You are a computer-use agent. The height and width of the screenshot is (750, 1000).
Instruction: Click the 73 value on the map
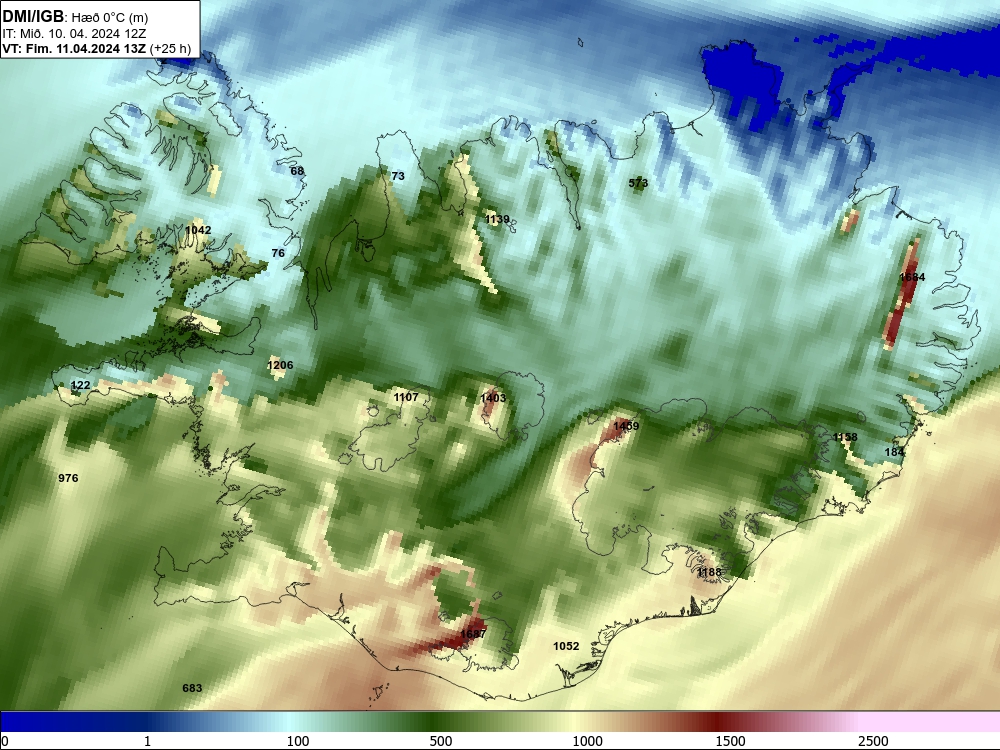[x=398, y=176]
